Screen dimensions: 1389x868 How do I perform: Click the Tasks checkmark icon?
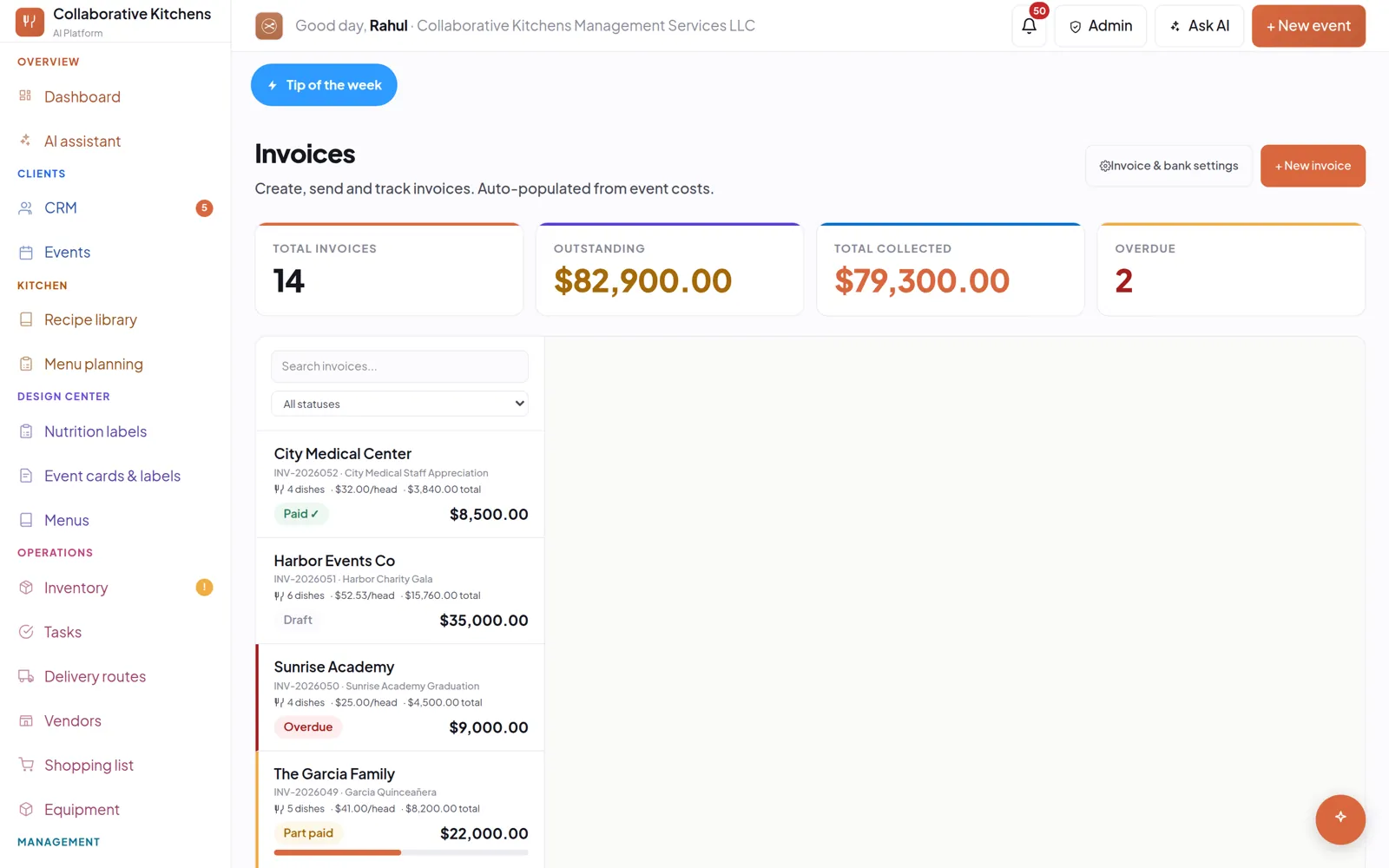click(x=25, y=632)
